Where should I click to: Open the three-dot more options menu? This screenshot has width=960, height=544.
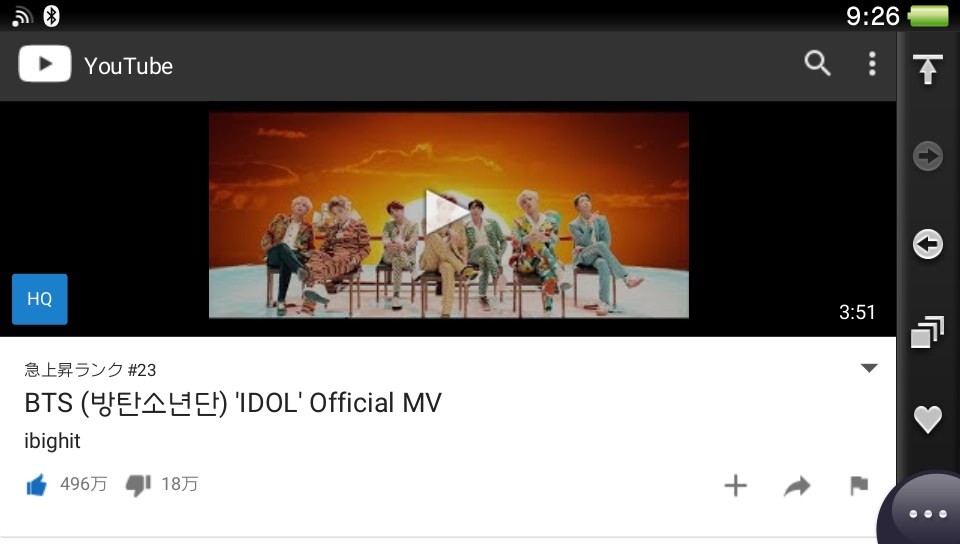coord(872,64)
